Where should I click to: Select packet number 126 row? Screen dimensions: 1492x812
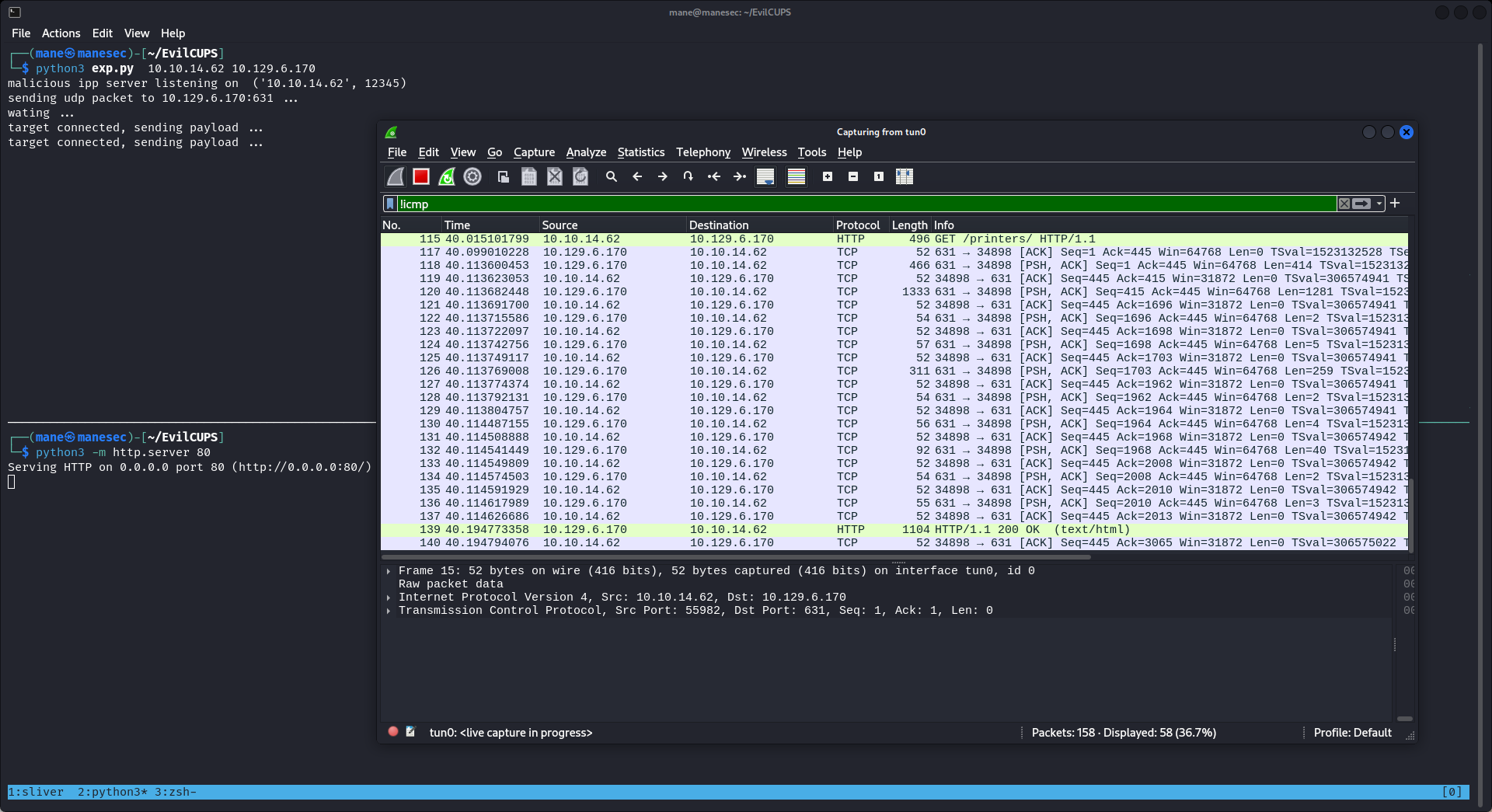coord(894,371)
